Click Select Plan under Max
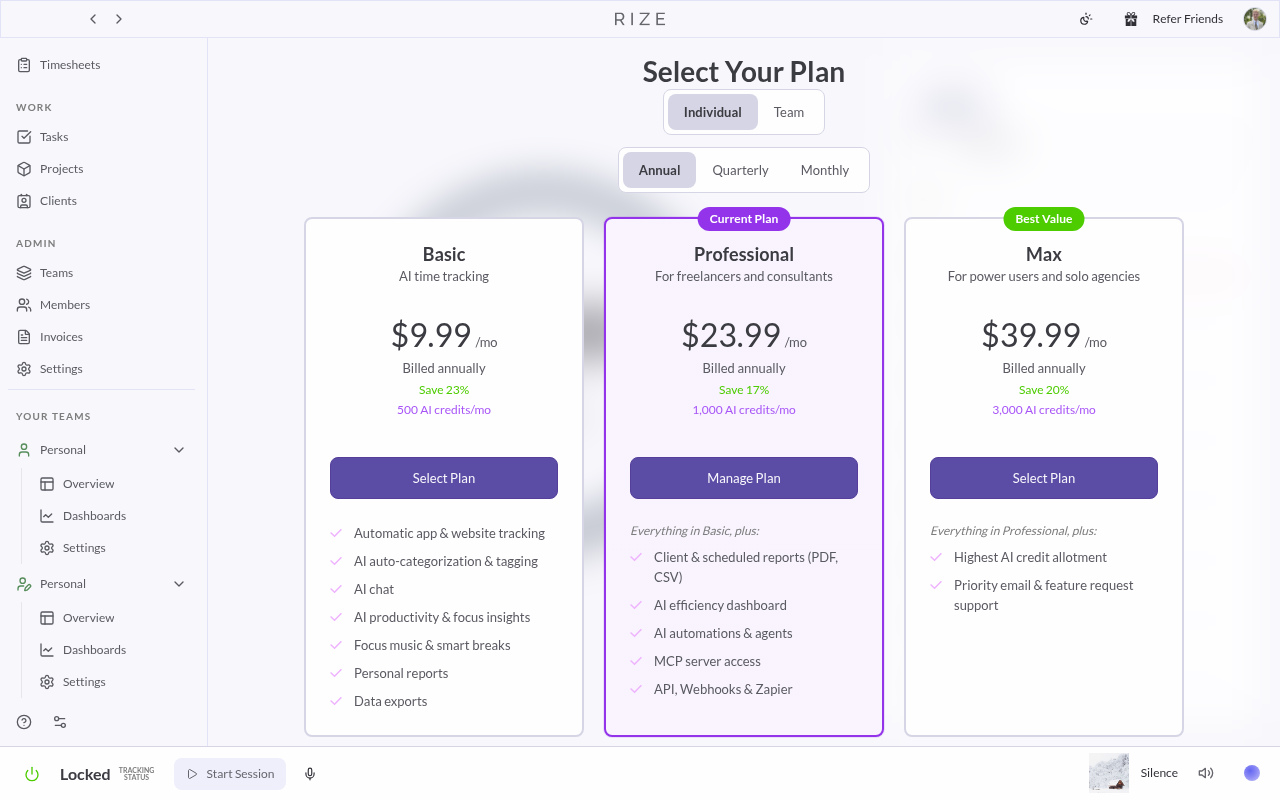1280x800 pixels. click(1044, 478)
